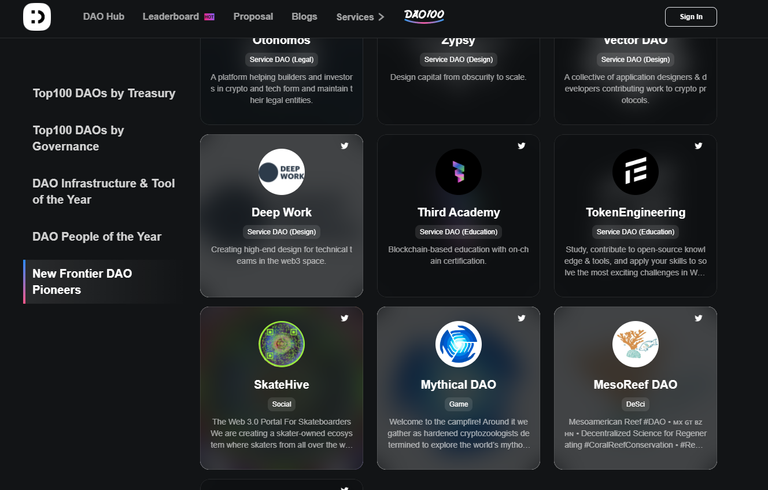Click the DAO Hub home logo

pyautogui.click(x=37, y=17)
